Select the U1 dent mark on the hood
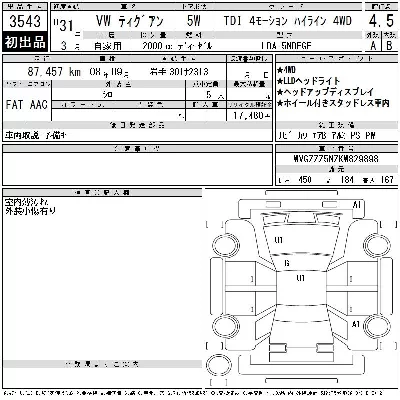Viewport: 400px width, 400px height. click(279, 240)
